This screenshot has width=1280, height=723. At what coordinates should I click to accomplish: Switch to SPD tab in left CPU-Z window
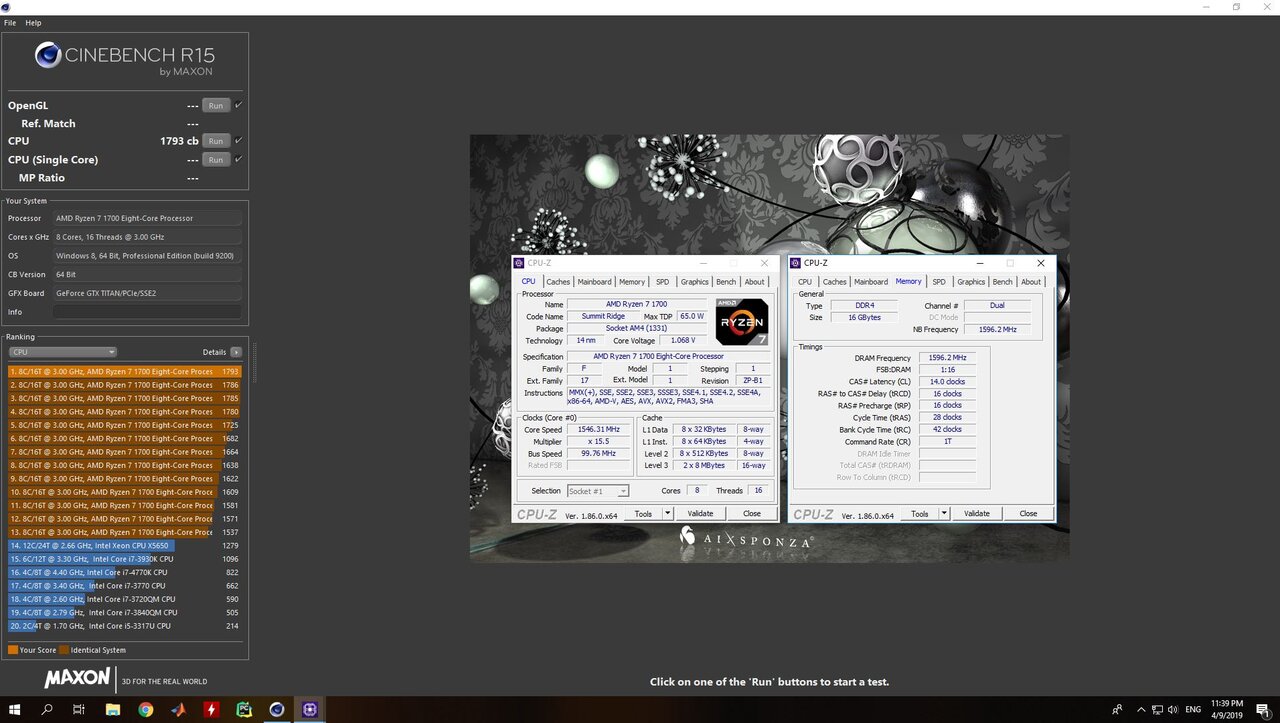[662, 282]
